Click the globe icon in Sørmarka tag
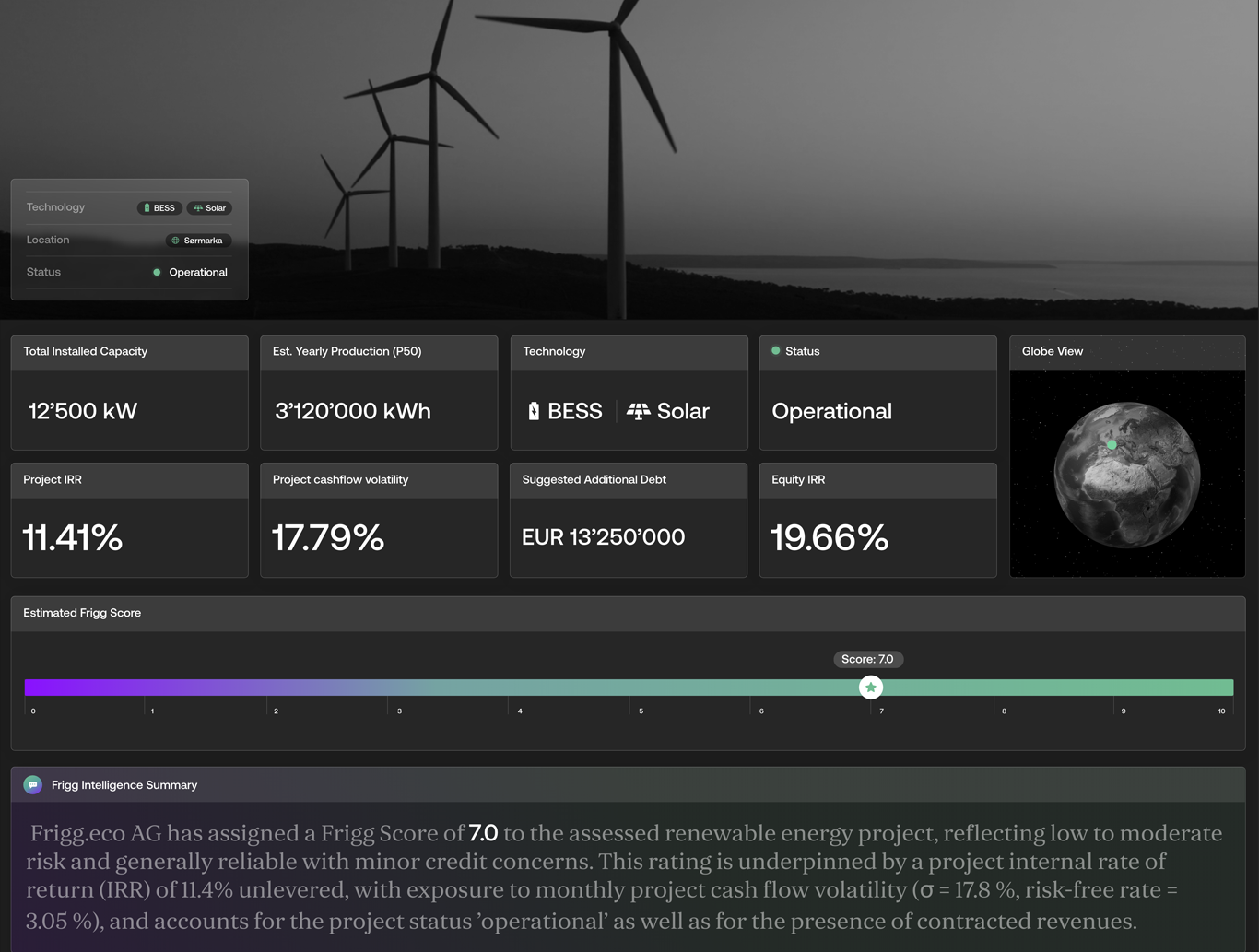1259x952 pixels. pos(175,241)
